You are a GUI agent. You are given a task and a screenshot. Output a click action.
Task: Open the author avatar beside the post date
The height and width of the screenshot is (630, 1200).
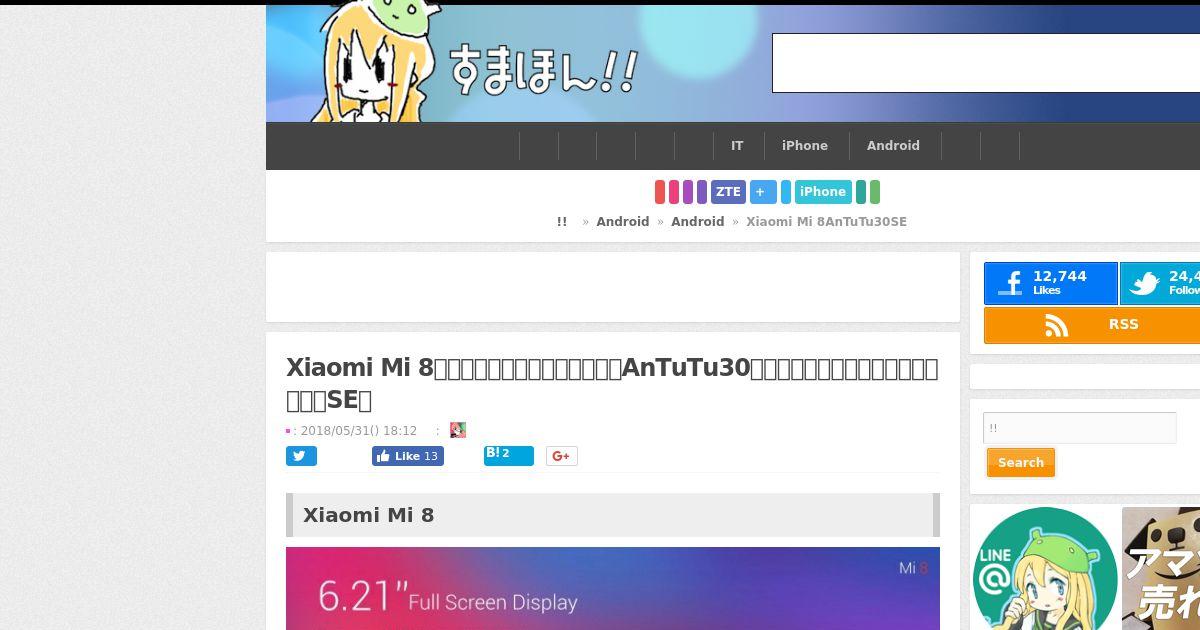458,430
